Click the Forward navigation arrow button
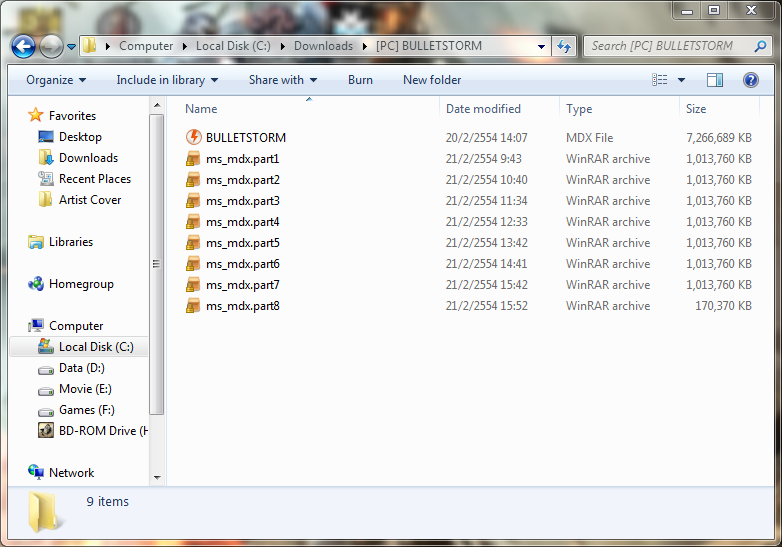This screenshot has height=547, width=782. tap(51, 46)
